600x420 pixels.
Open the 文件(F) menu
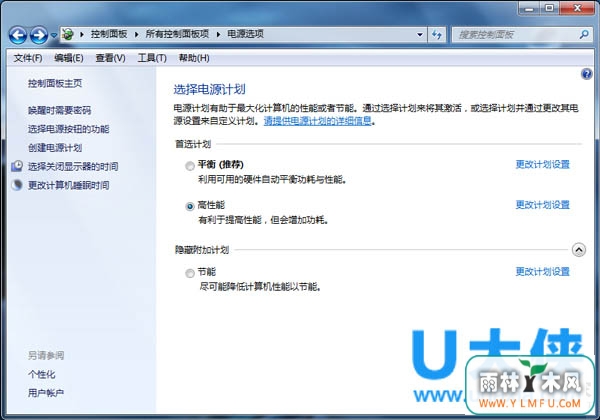tap(28, 58)
